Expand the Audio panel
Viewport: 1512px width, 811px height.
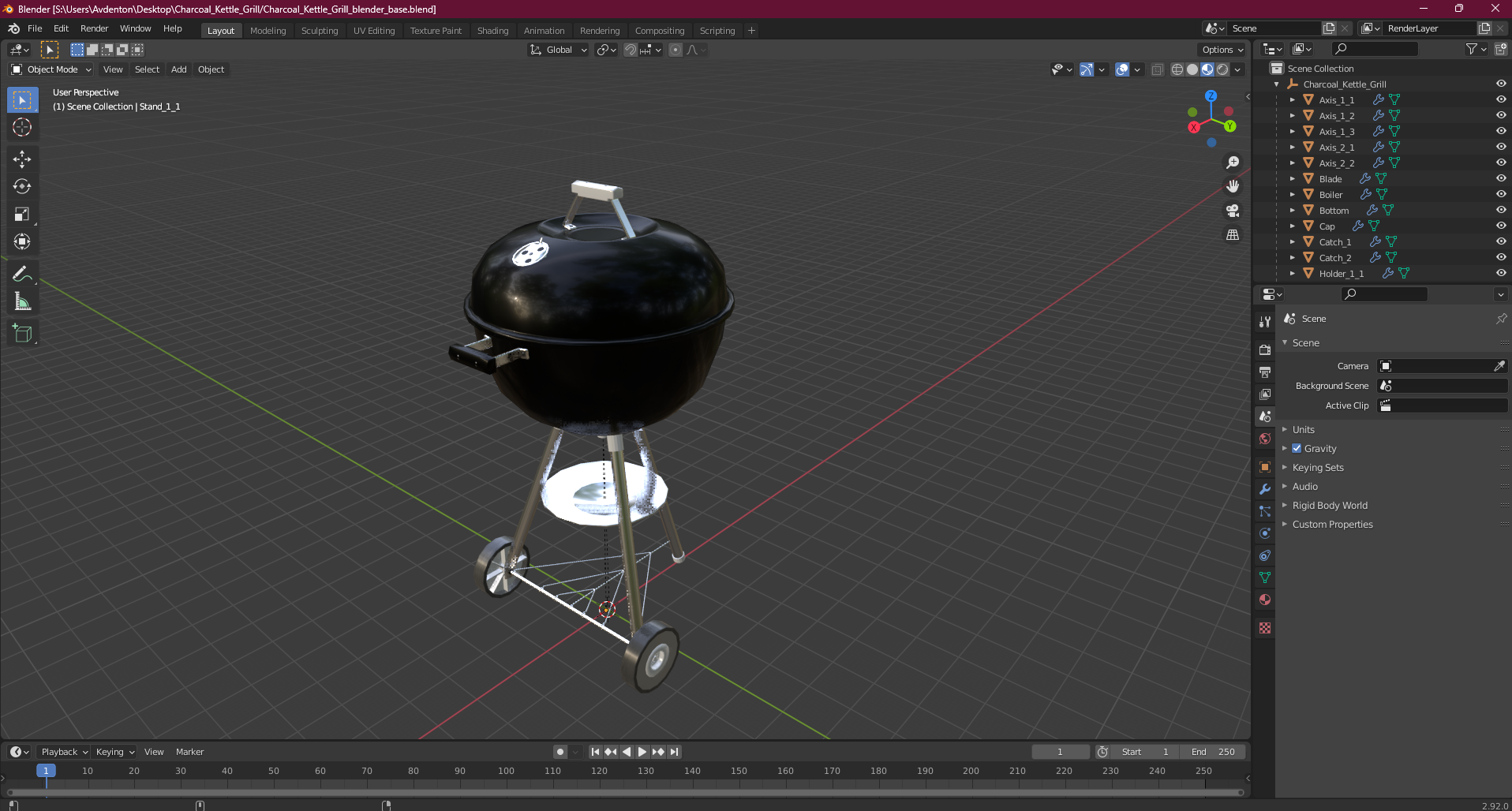click(1305, 487)
